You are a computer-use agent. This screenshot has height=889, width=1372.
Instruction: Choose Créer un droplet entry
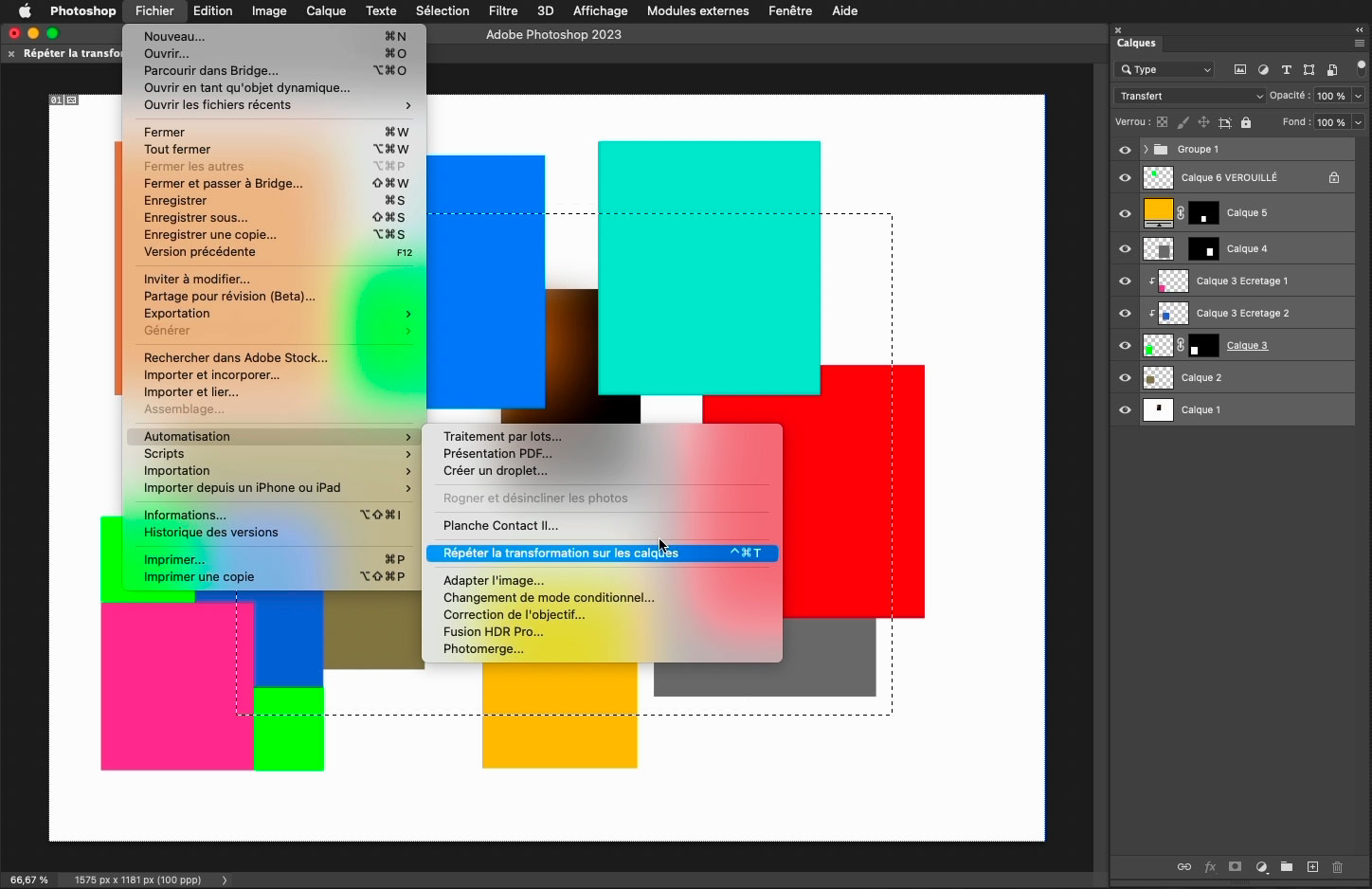[602, 471]
